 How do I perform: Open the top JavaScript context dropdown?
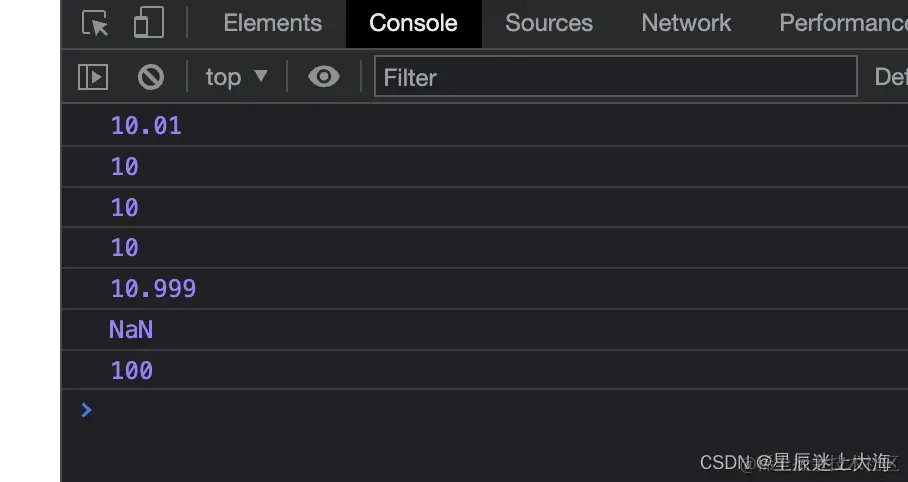(236, 77)
